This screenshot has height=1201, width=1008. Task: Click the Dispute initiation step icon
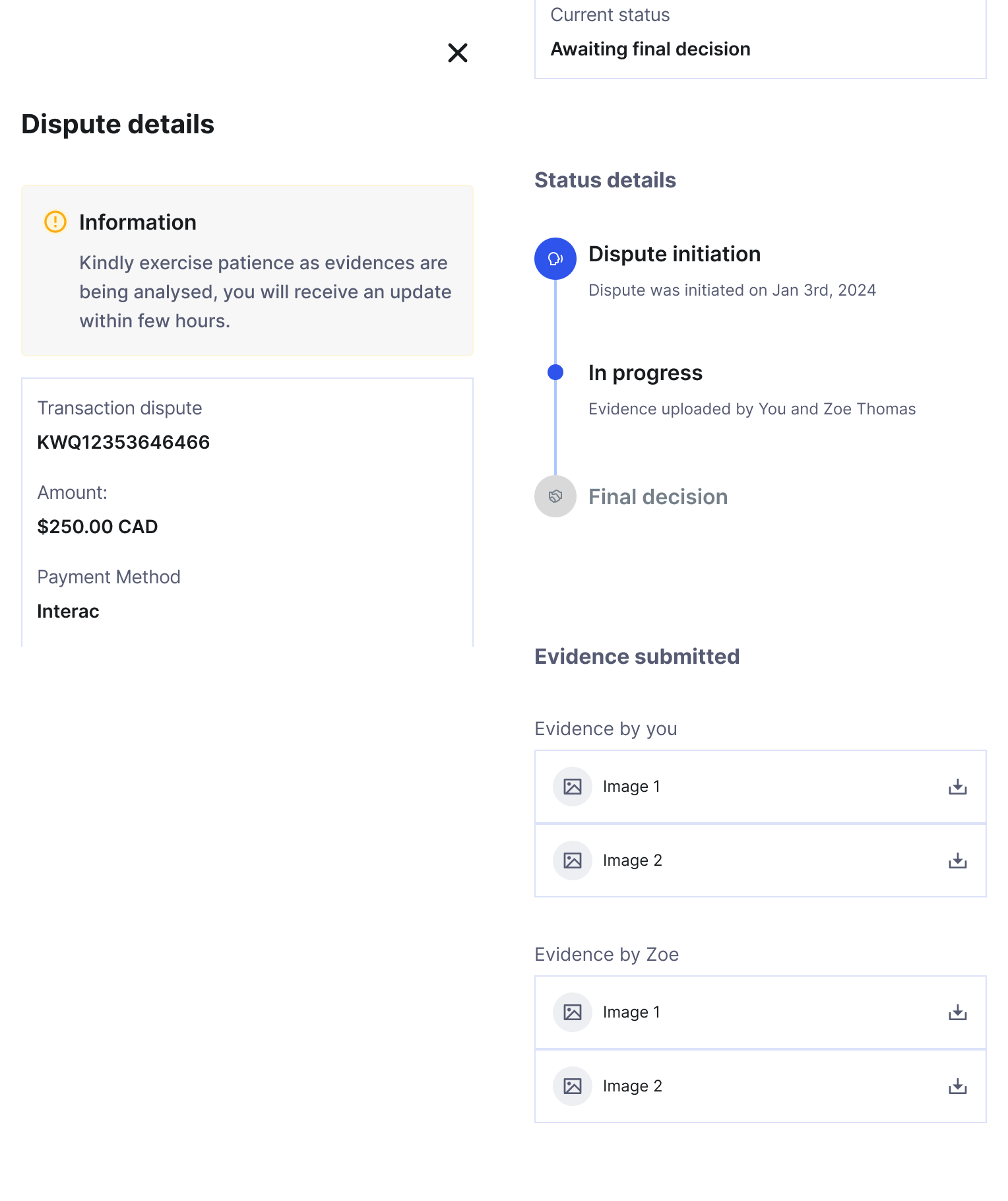[555, 259]
